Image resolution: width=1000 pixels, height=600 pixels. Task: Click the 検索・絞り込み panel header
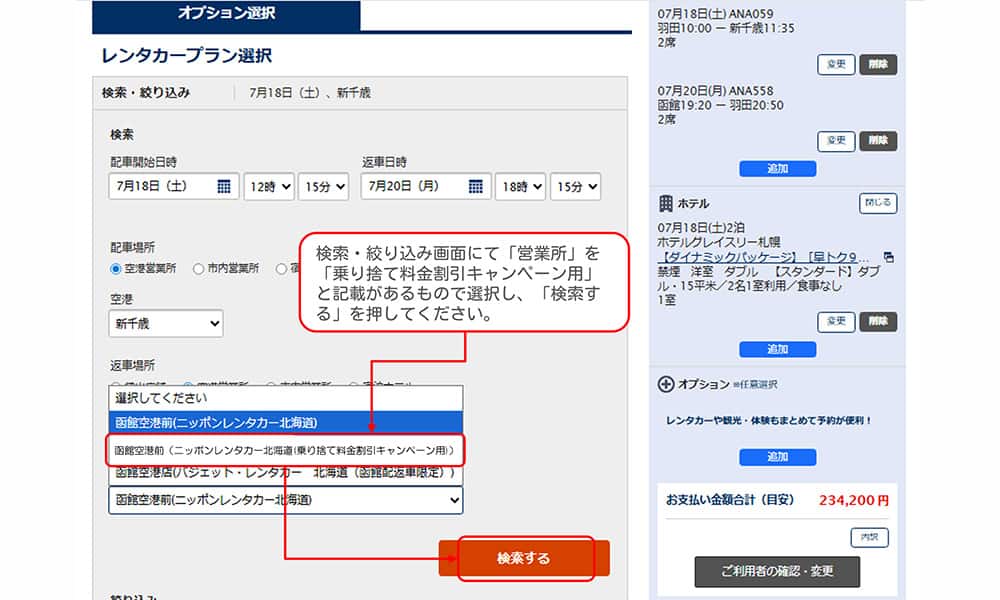point(360,93)
